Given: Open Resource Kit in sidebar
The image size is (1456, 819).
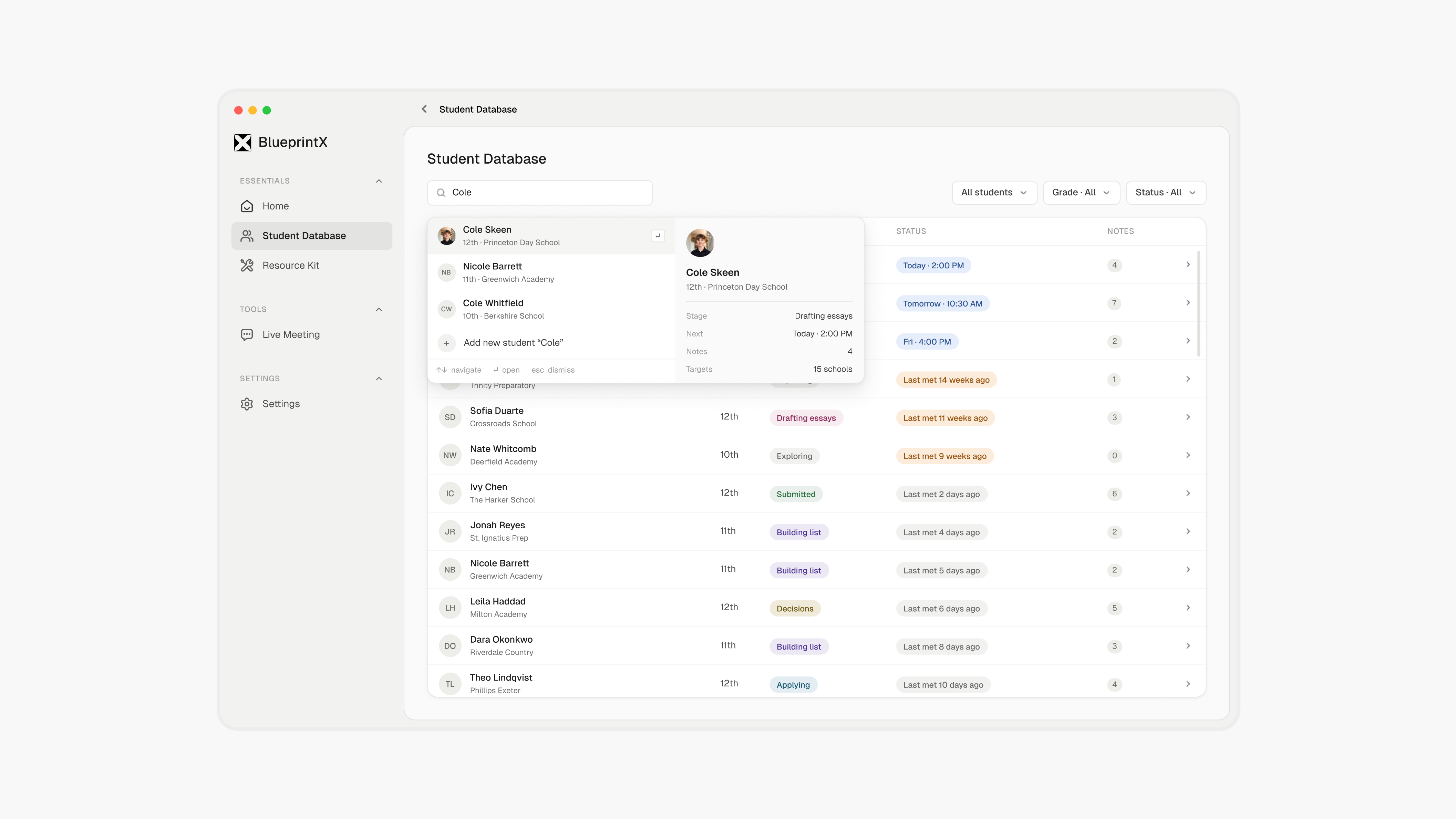Looking at the screenshot, I should [311, 266].
